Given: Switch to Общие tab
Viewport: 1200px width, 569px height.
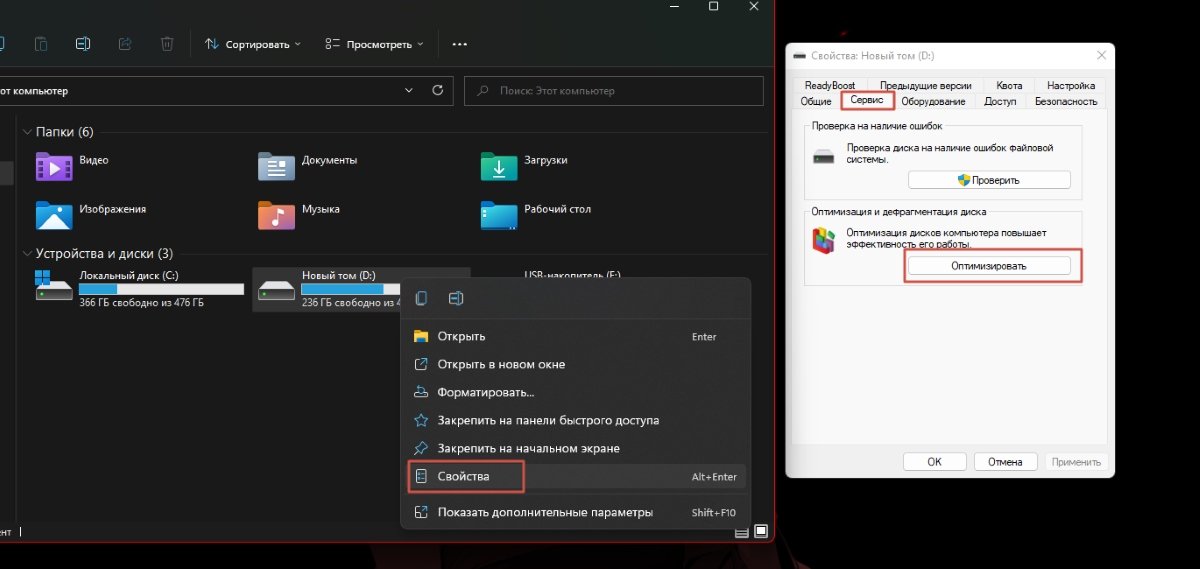Looking at the screenshot, I should [x=816, y=101].
